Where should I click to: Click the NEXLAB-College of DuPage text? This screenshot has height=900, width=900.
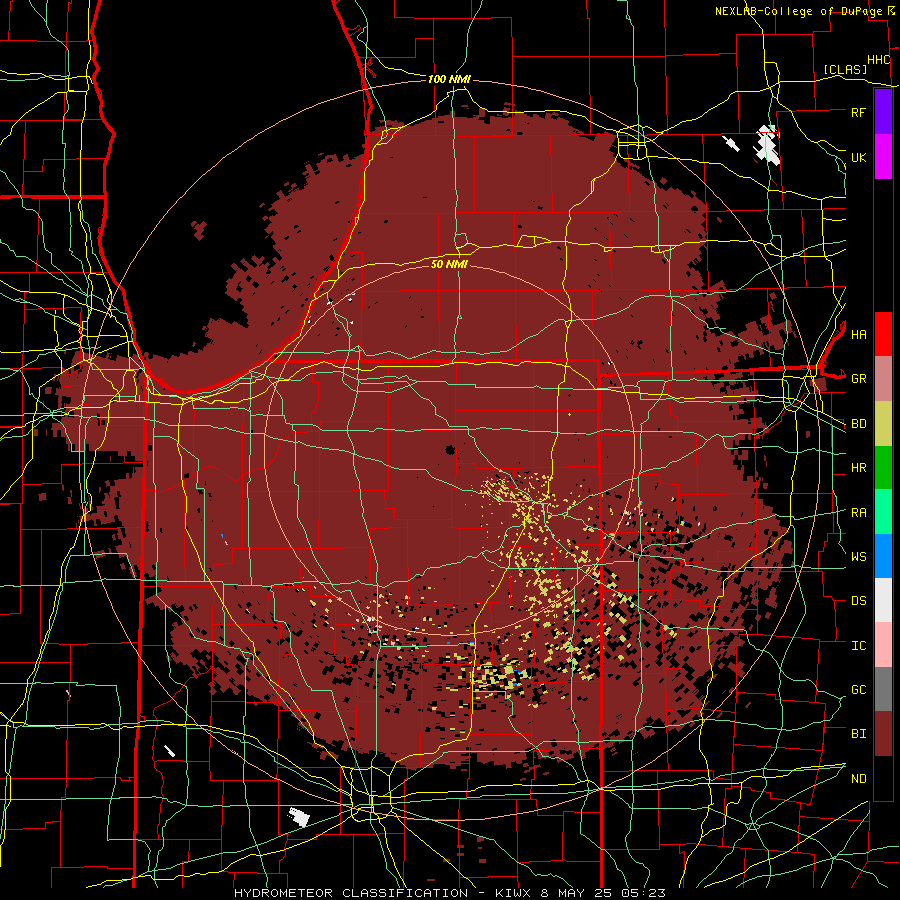pos(800,11)
